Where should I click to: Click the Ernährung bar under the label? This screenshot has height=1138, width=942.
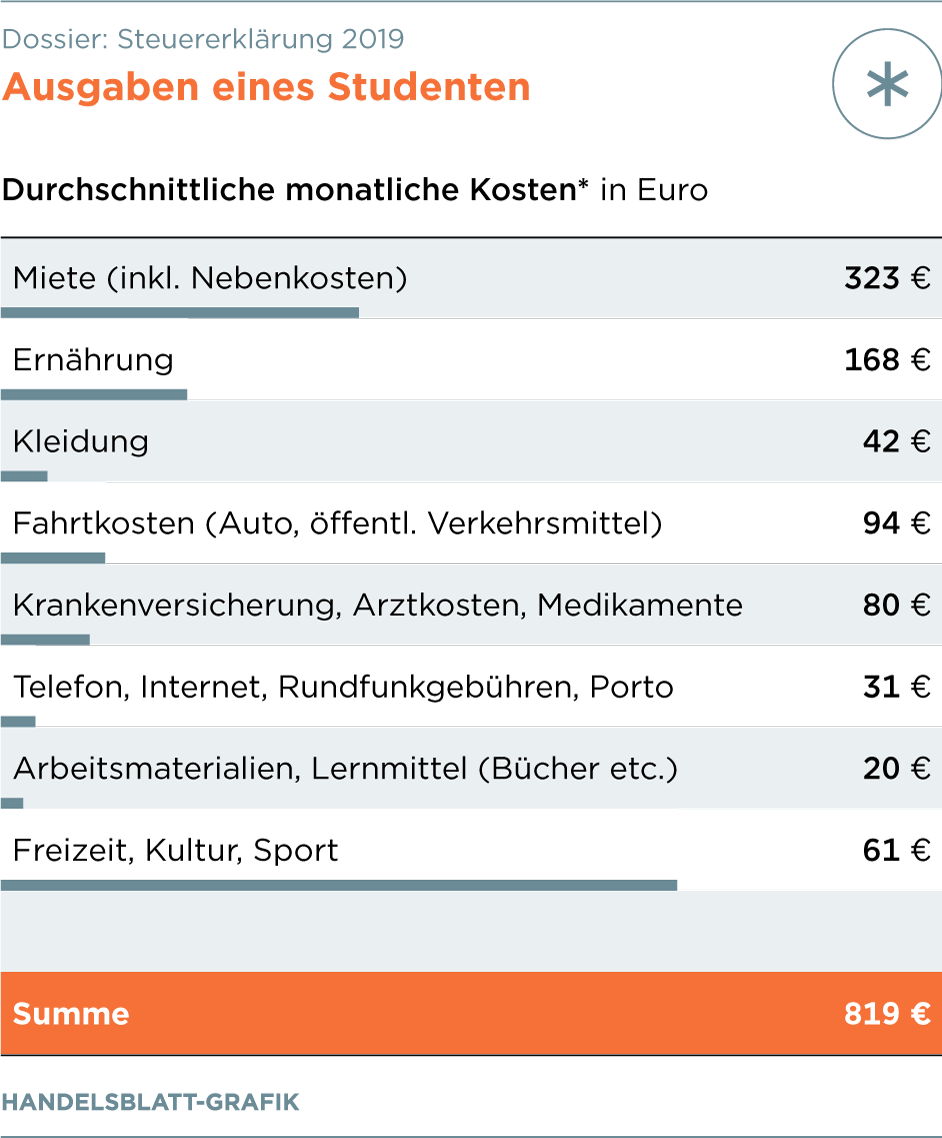94,395
